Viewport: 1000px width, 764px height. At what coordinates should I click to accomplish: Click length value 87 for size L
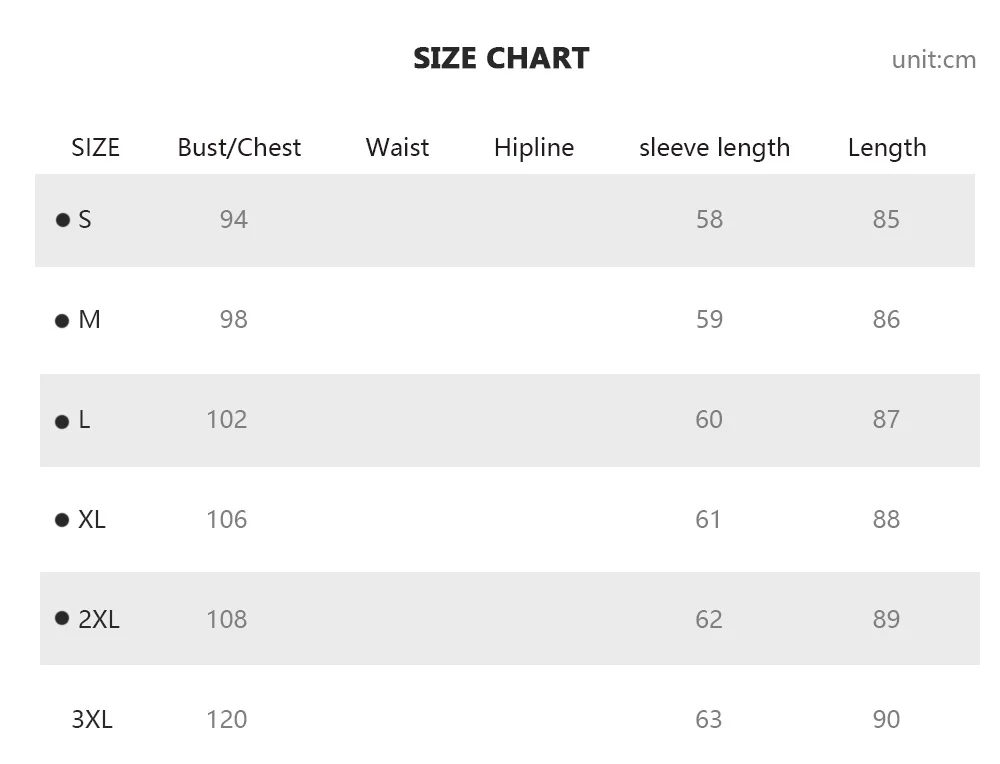[x=886, y=420]
